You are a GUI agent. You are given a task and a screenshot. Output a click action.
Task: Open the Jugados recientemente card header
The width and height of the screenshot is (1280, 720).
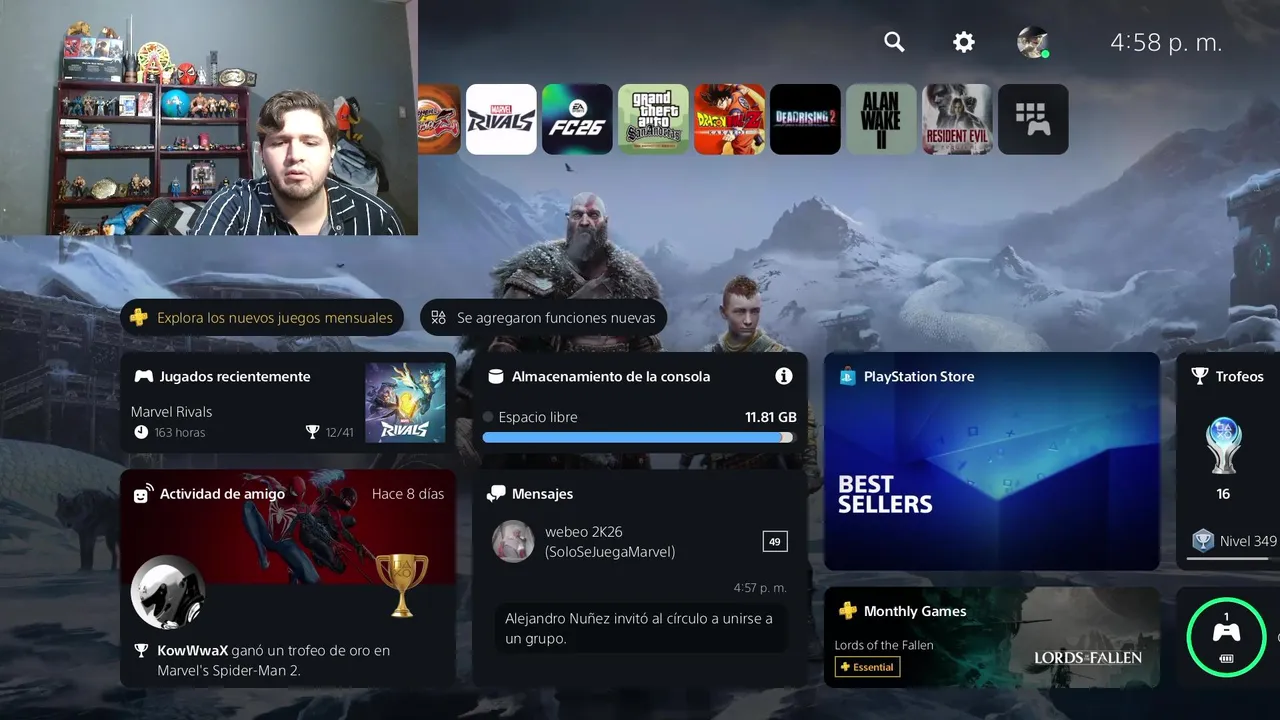223,376
